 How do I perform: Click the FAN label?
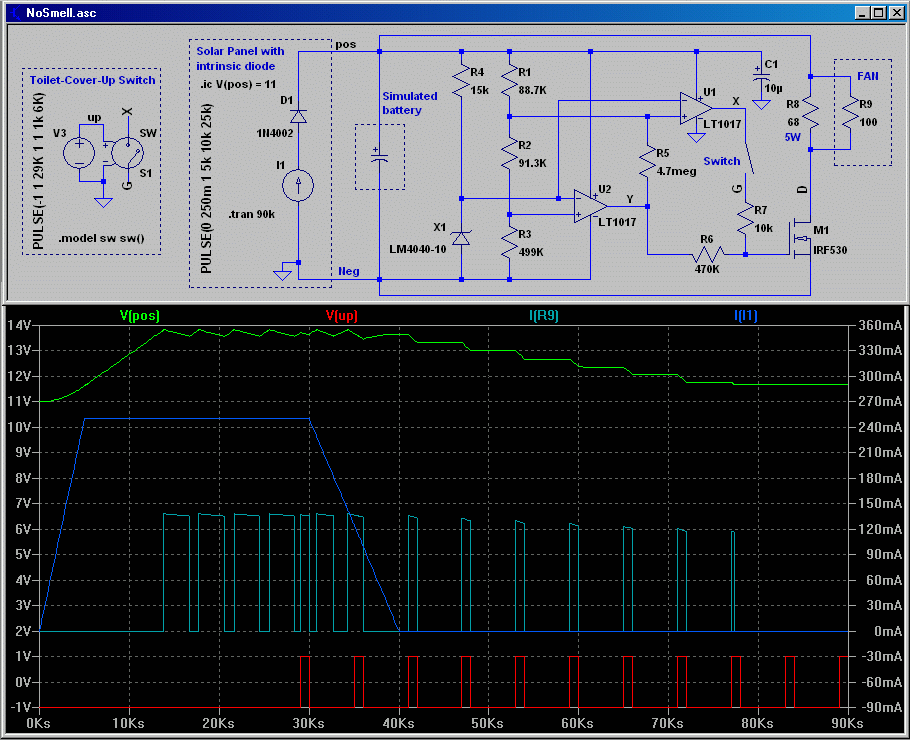[x=868, y=76]
